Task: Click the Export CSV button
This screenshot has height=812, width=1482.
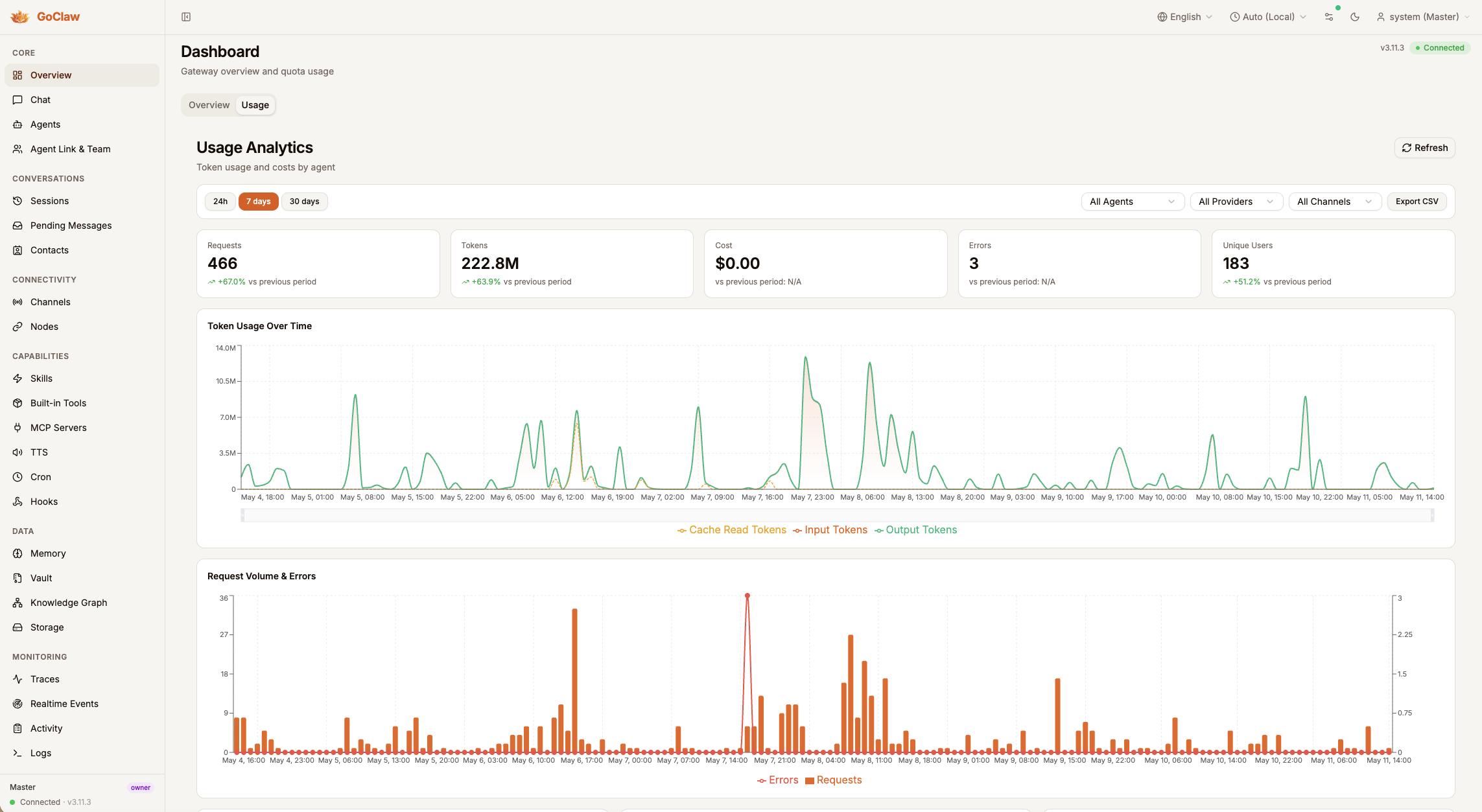Action: (x=1417, y=202)
